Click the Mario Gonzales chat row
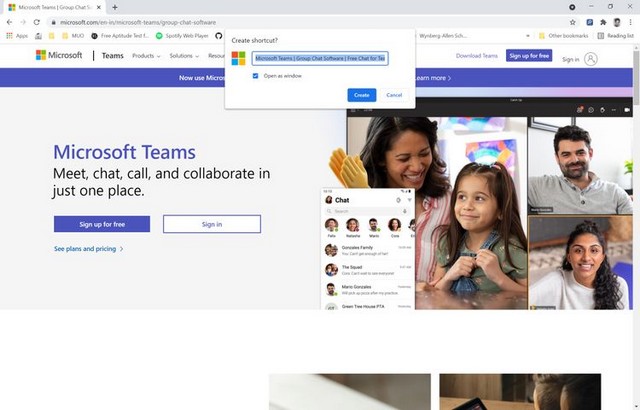 click(x=369, y=290)
